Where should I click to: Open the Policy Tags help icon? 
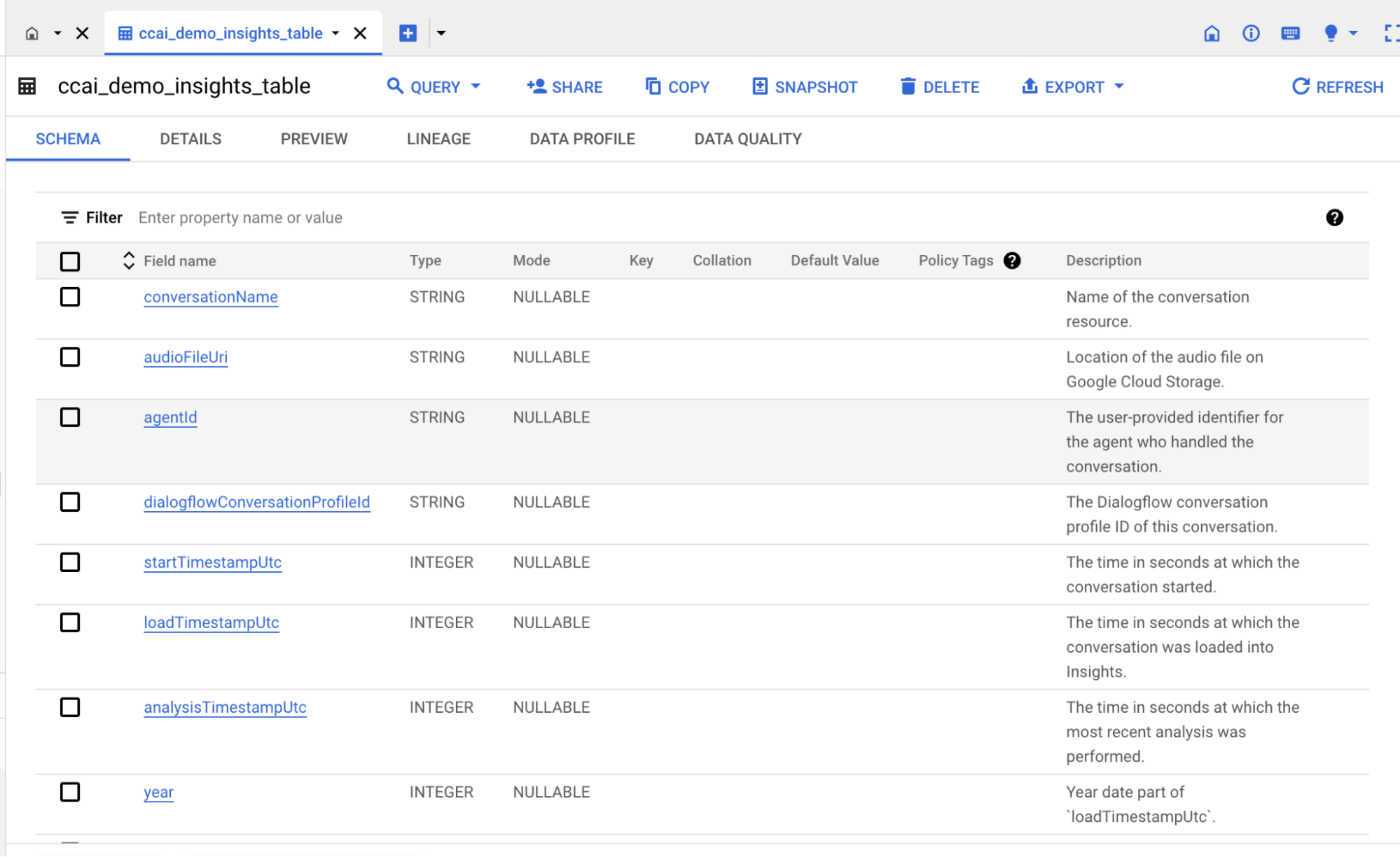point(1012,260)
